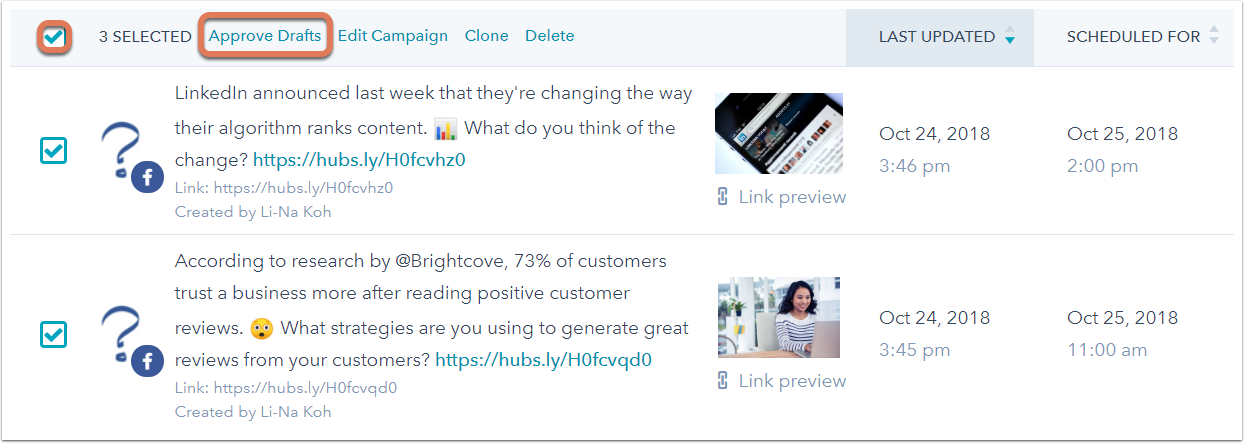
Task: Click the link preview chain icon for Brightcove post
Action: point(723,381)
